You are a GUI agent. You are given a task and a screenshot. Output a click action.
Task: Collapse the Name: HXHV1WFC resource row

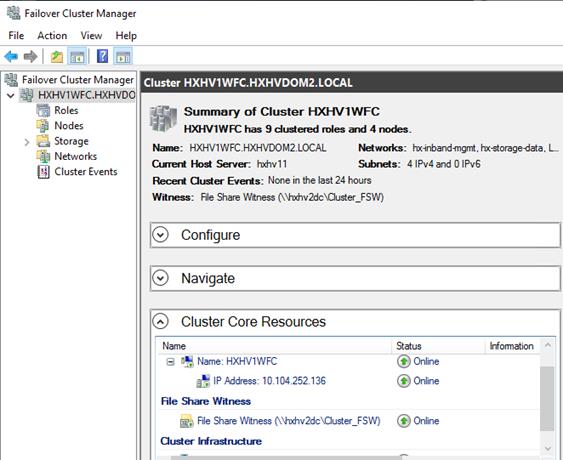pyautogui.click(x=171, y=362)
